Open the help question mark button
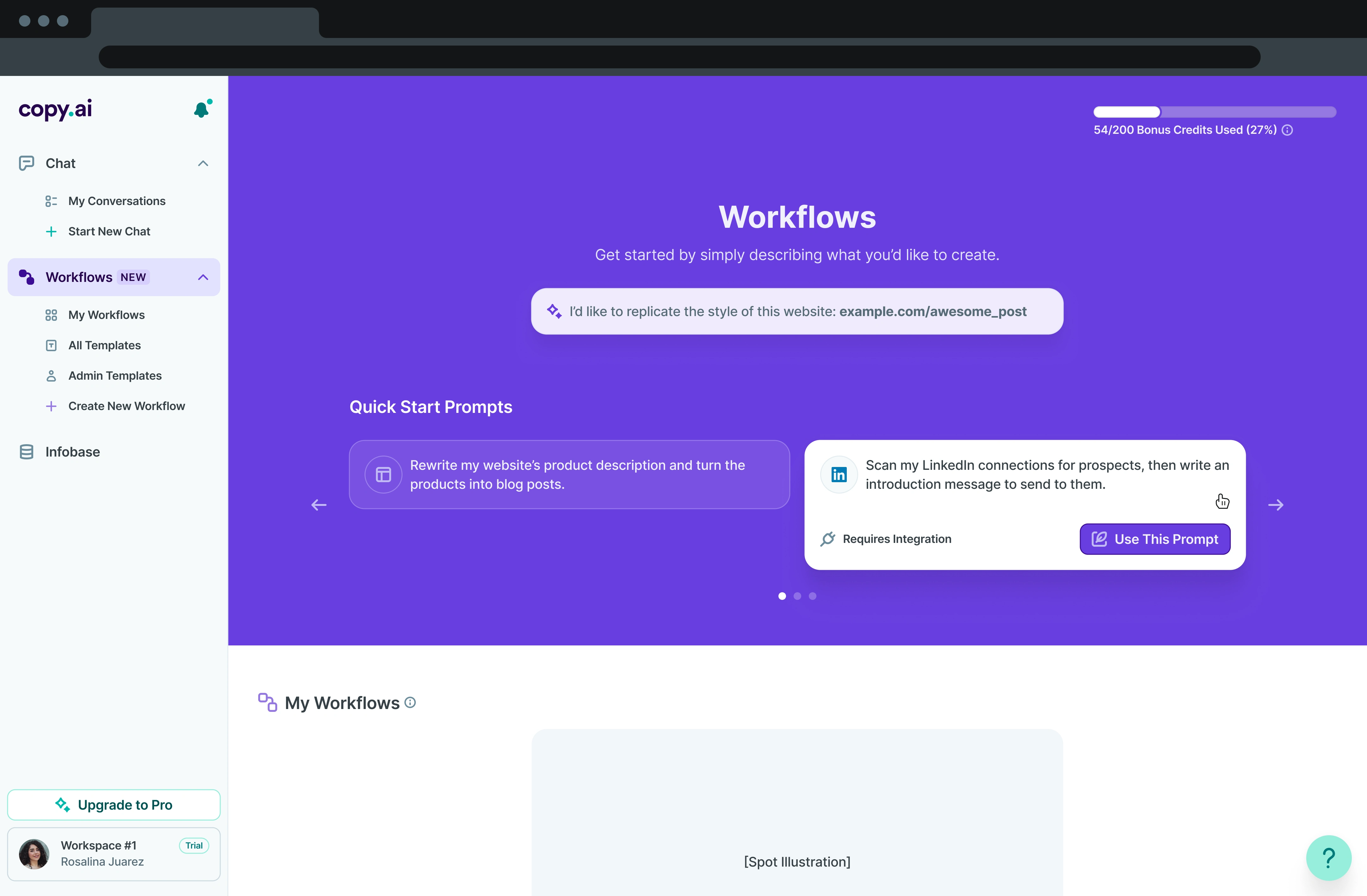Screen dimensions: 1367x896 click(x=1328, y=857)
